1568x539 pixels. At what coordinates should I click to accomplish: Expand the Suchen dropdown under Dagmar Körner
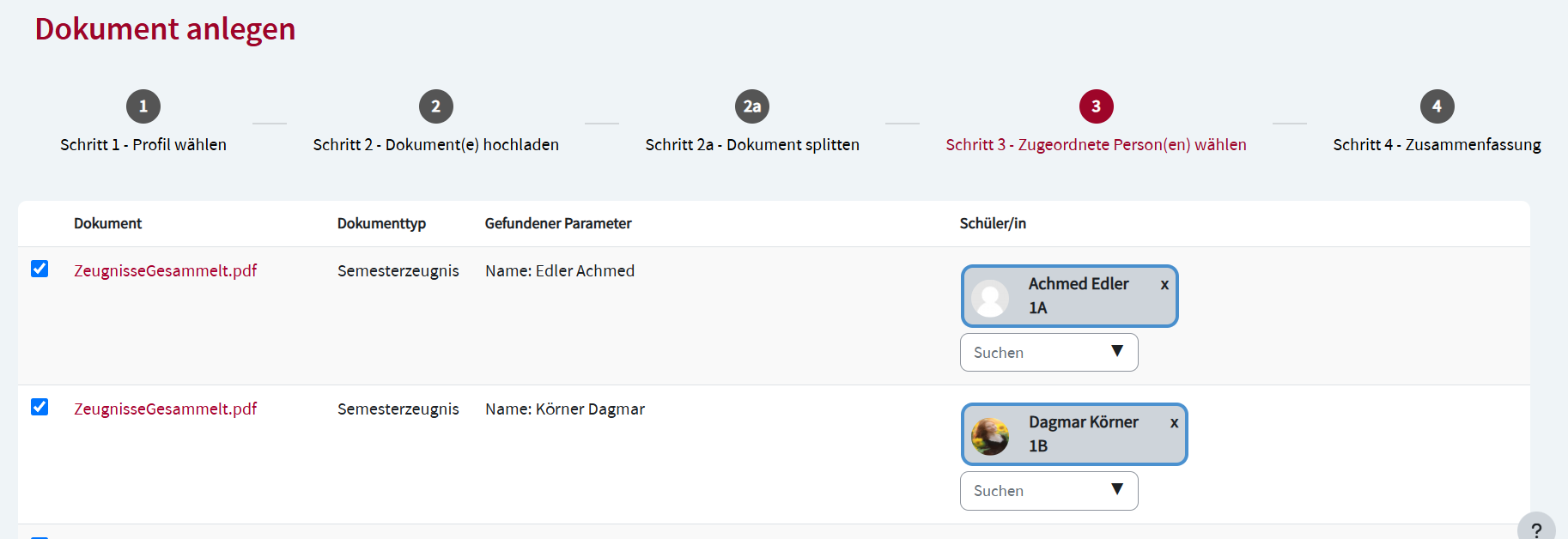(x=1117, y=490)
